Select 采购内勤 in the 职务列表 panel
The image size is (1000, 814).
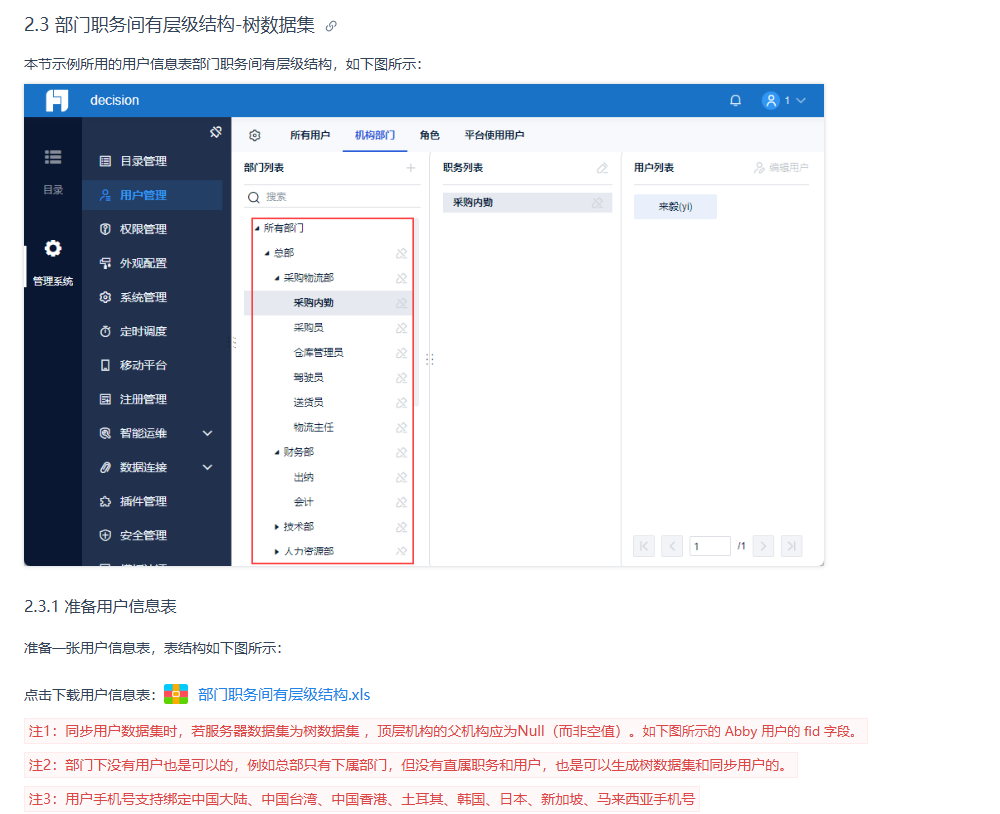(527, 203)
